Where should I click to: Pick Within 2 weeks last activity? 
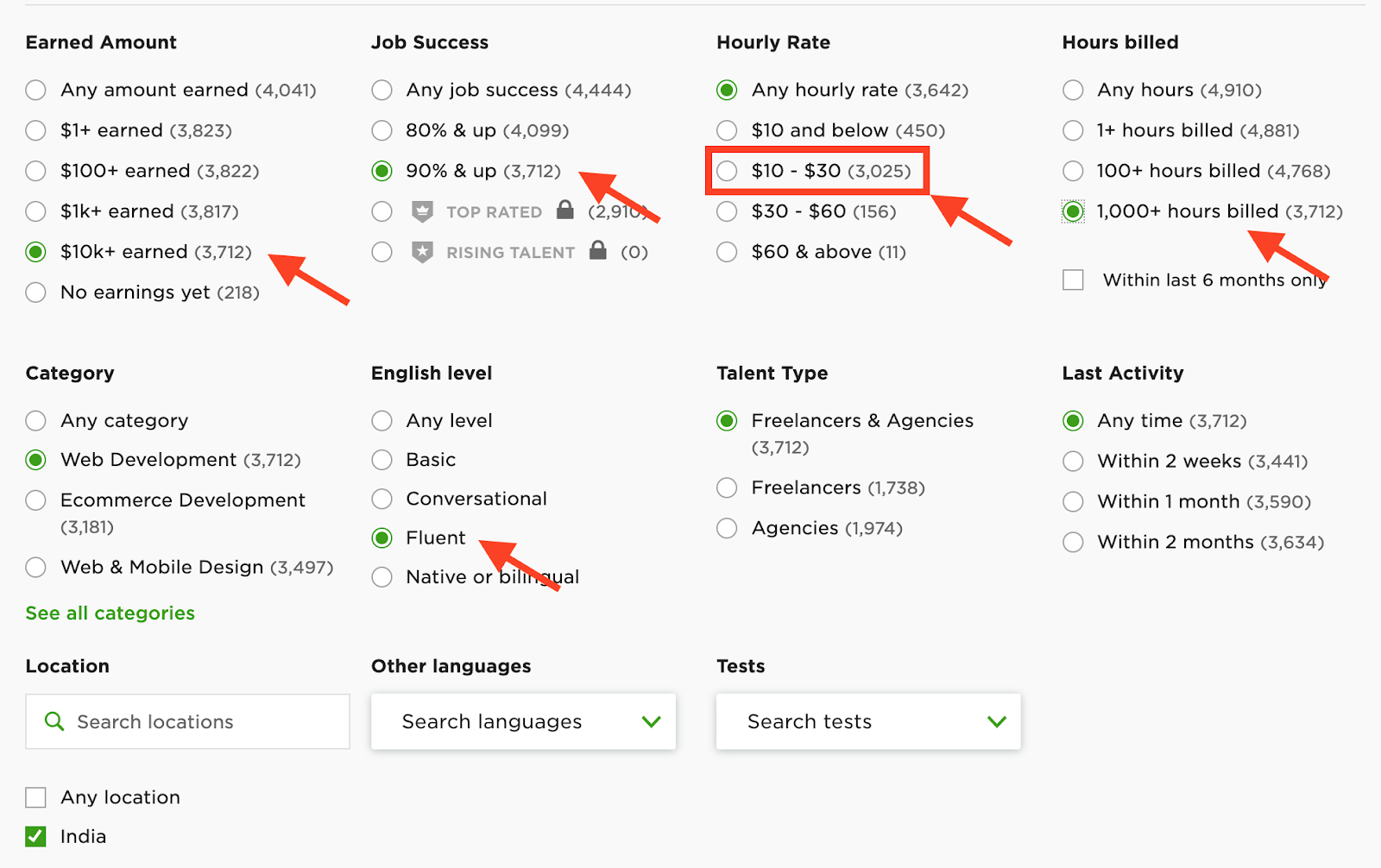pyautogui.click(x=1073, y=462)
